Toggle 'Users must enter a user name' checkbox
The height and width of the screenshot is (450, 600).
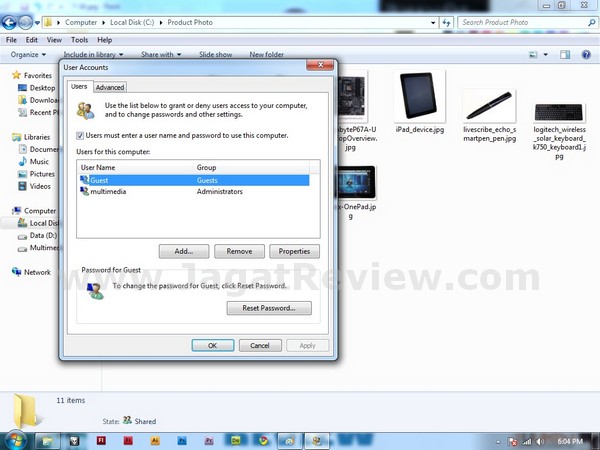(81, 135)
